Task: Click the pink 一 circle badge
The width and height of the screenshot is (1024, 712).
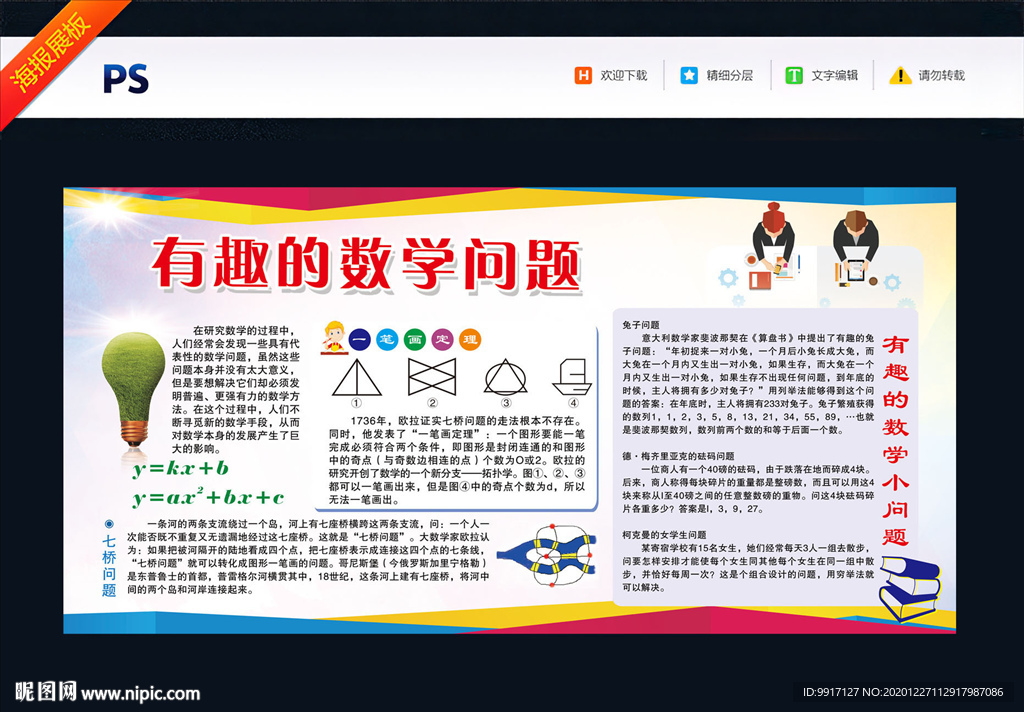Action: coord(360,340)
